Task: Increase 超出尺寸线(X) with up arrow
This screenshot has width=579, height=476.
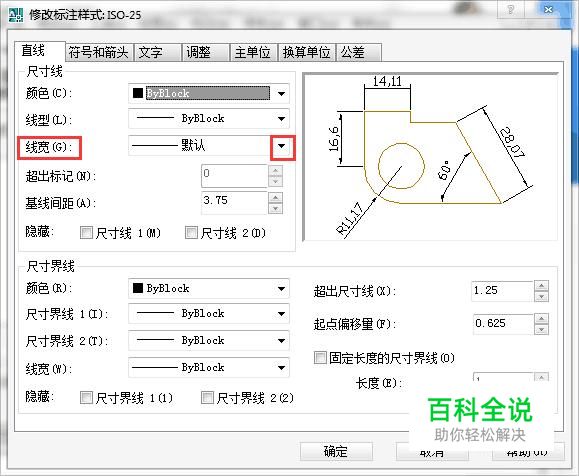Action: pos(542,286)
